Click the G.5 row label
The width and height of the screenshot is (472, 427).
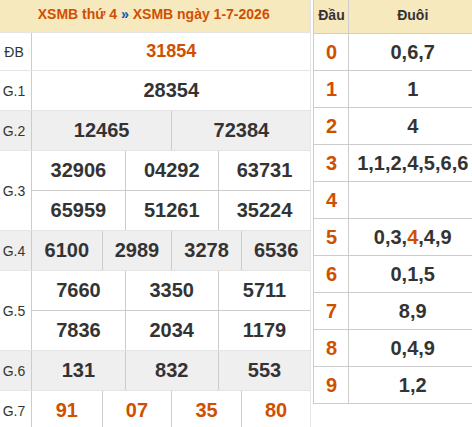pos(14,311)
